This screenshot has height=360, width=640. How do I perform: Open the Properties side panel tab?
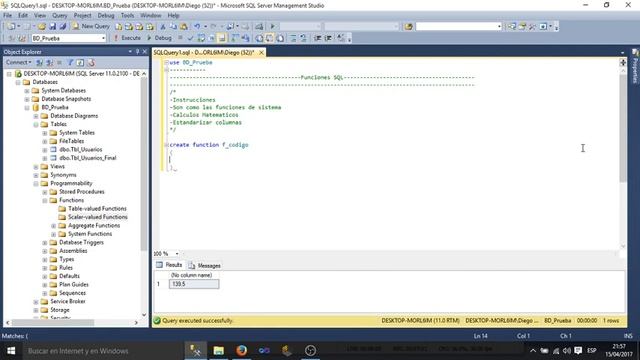[x=635, y=66]
